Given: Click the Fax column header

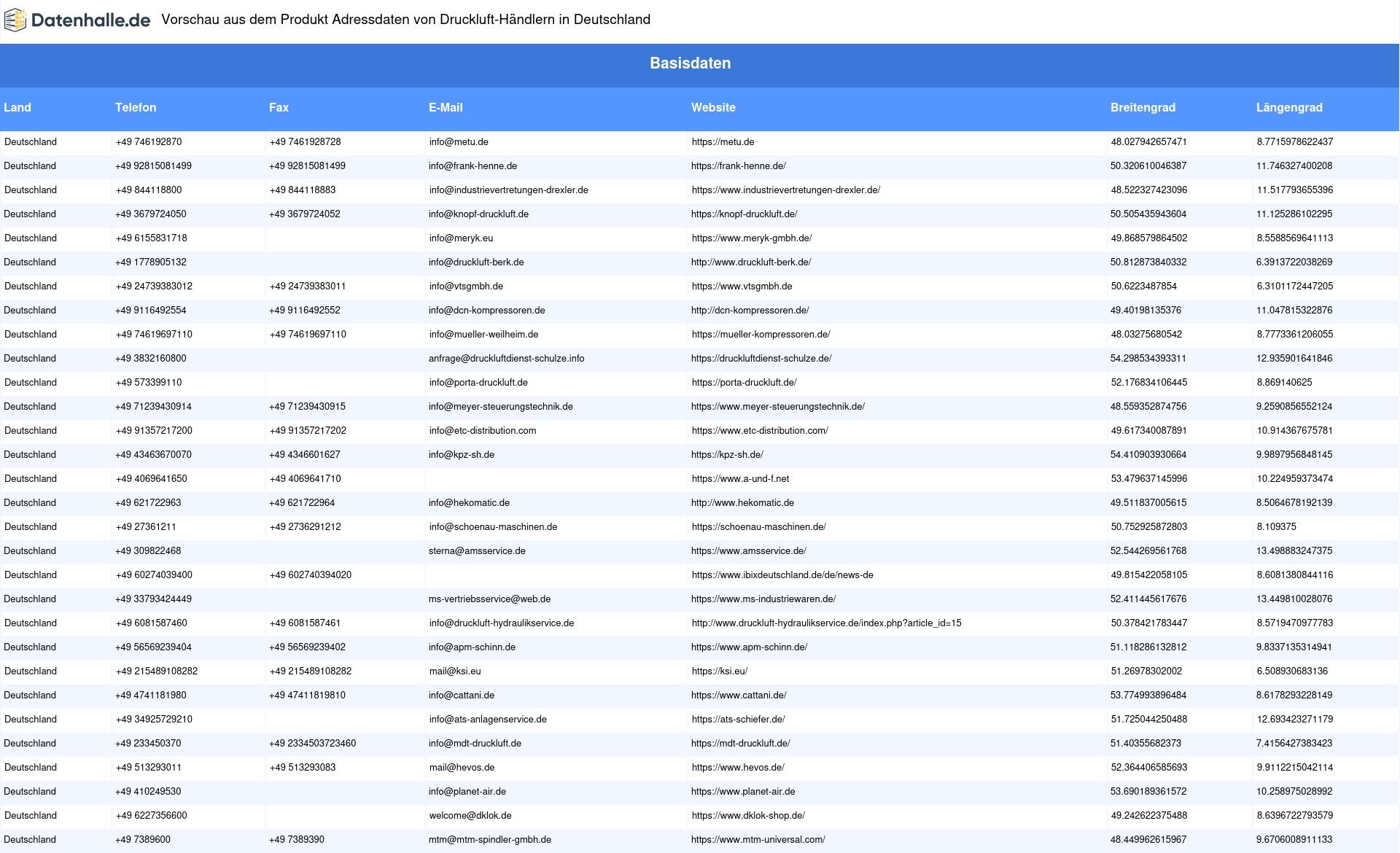Looking at the screenshot, I should 279,107.
